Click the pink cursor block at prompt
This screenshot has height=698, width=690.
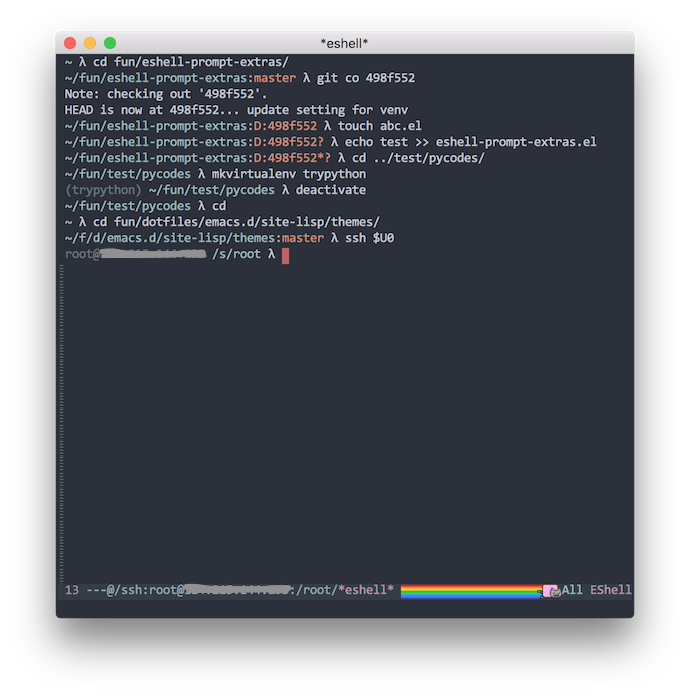[285, 256]
